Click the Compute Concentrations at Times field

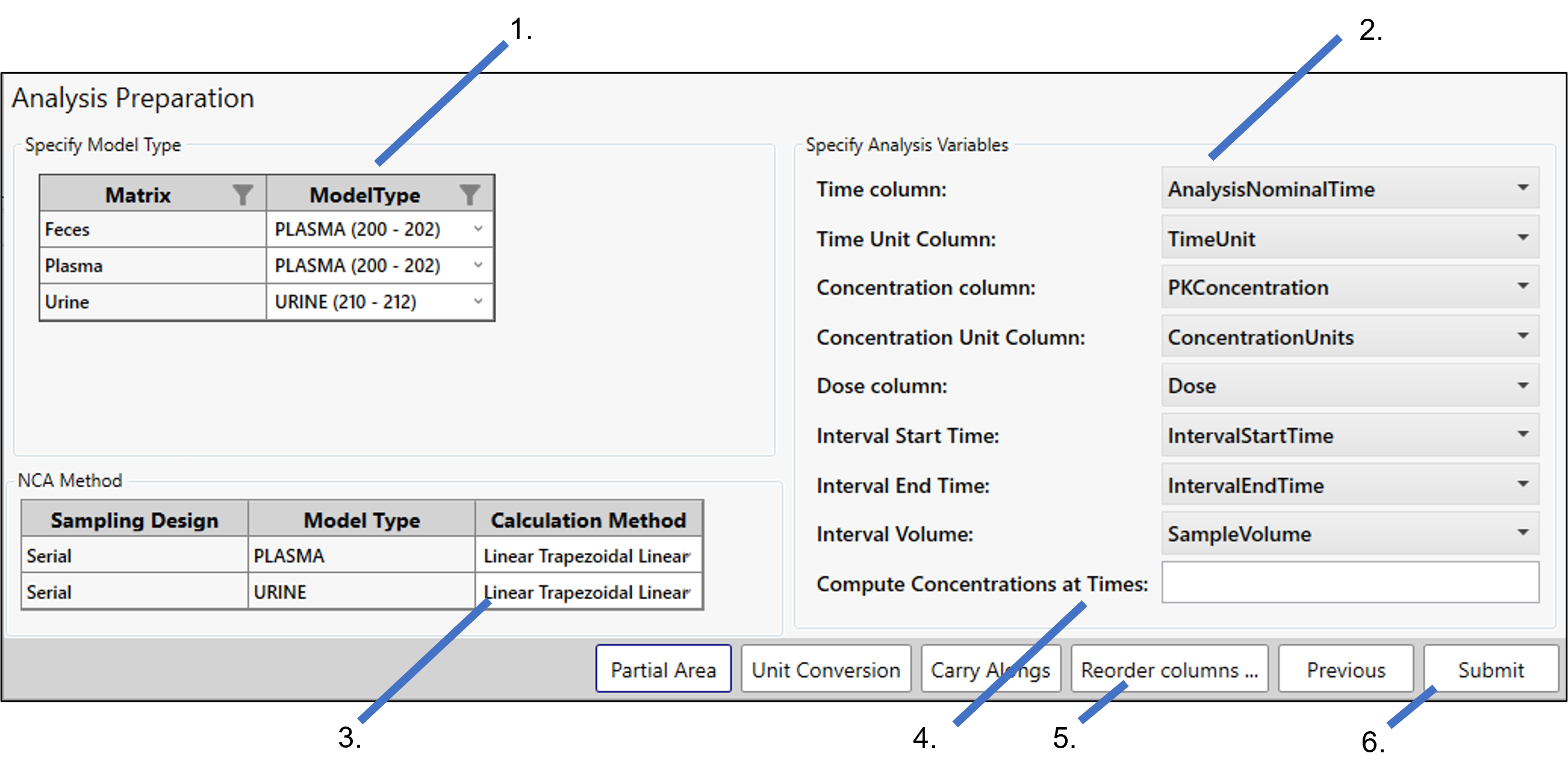coord(1350,583)
